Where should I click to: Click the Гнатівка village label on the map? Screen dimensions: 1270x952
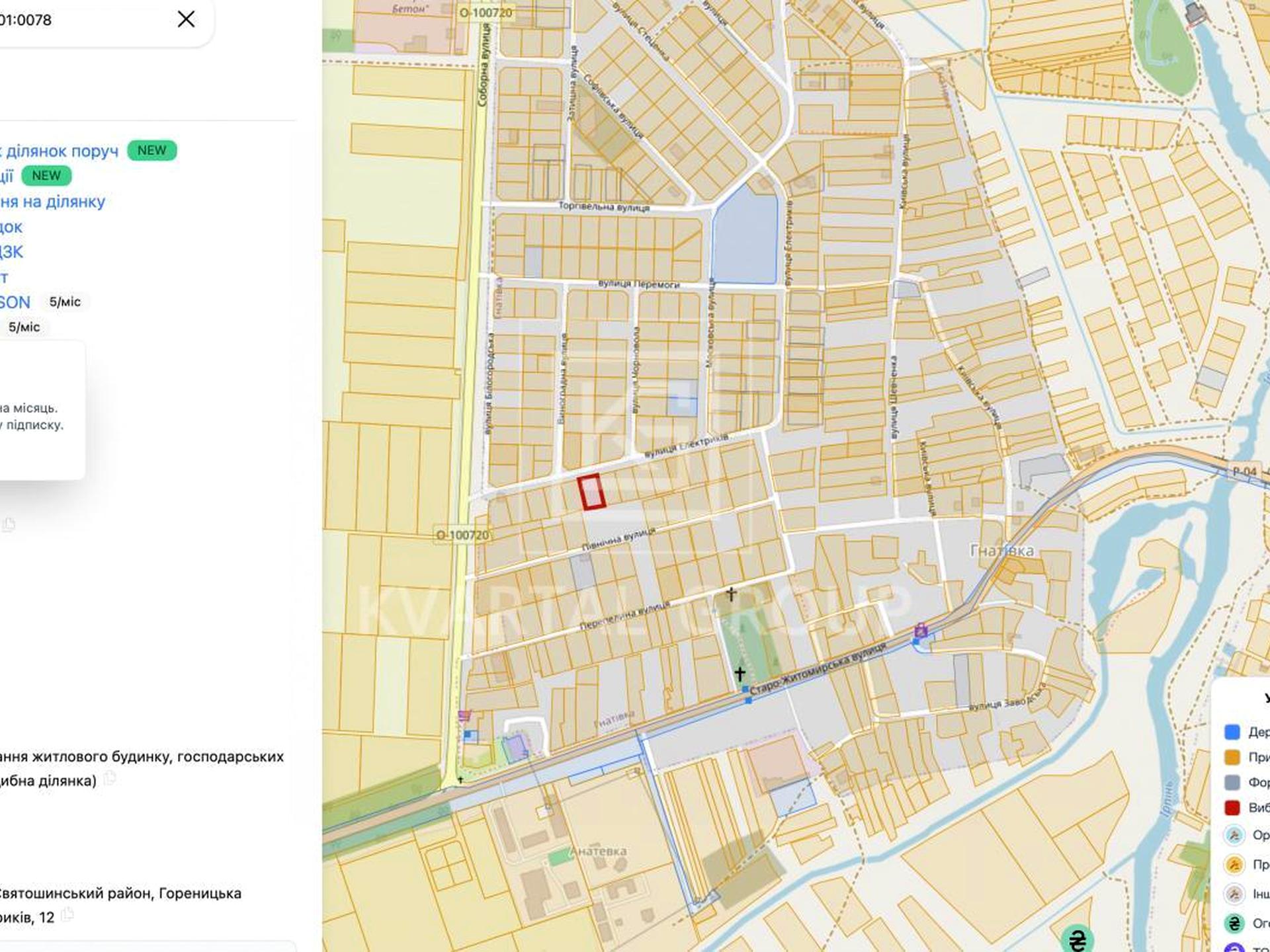1001,550
